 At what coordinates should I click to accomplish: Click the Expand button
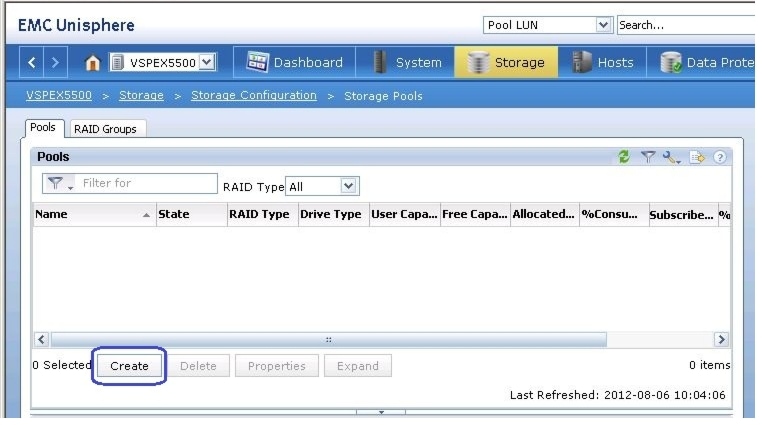[x=358, y=366]
